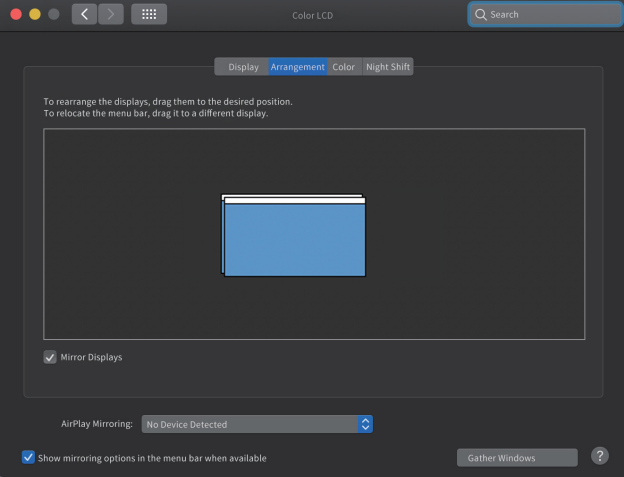The height and width of the screenshot is (477, 624).
Task: Go back using the left chevron button
Action: (84, 15)
